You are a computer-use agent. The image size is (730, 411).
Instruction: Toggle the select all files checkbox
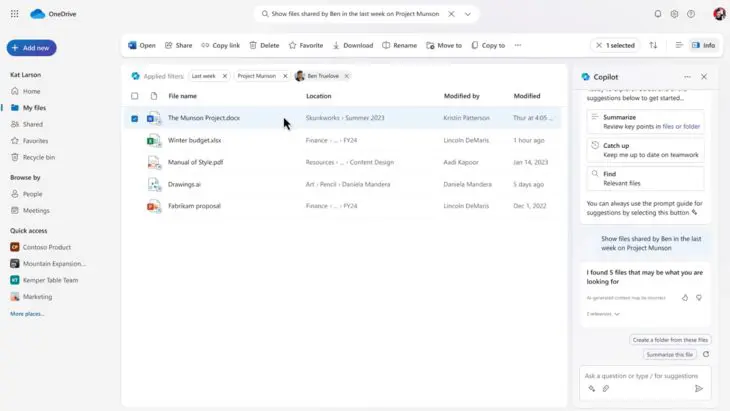point(135,96)
